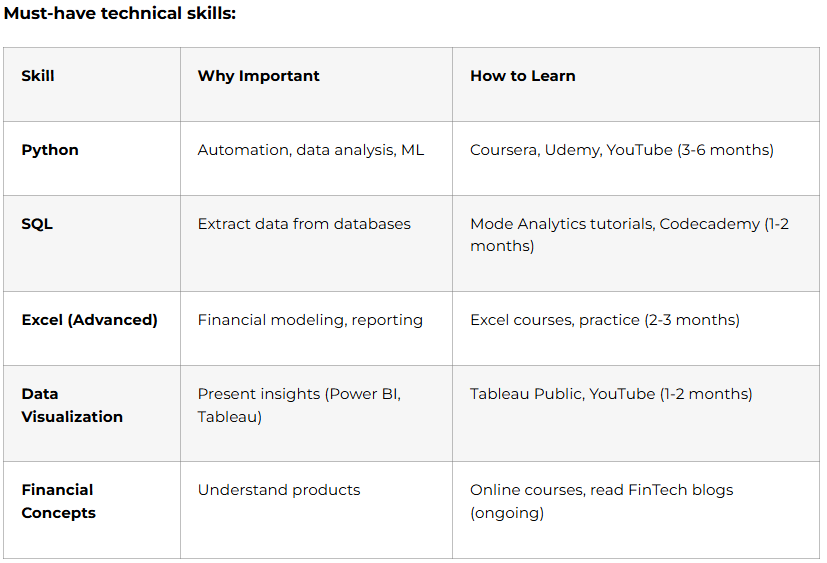Image resolution: width=827 pixels, height=563 pixels.
Task: Click 'Excel courses, practice (2-3 months)' cell
Action: point(605,320)
